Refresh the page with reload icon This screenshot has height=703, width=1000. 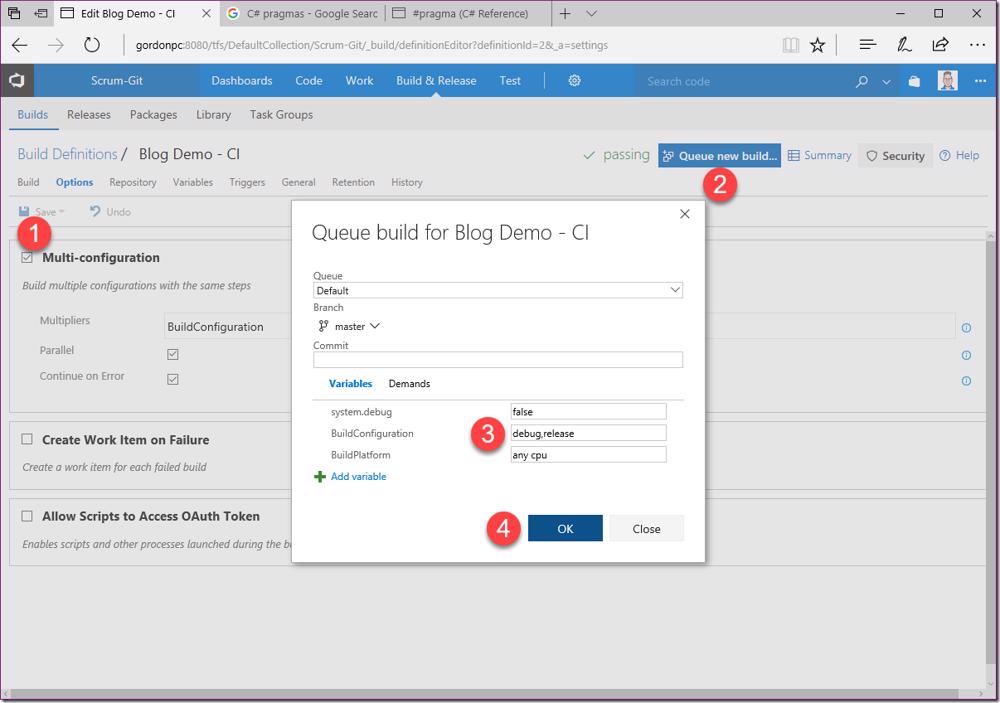[92, 45]
